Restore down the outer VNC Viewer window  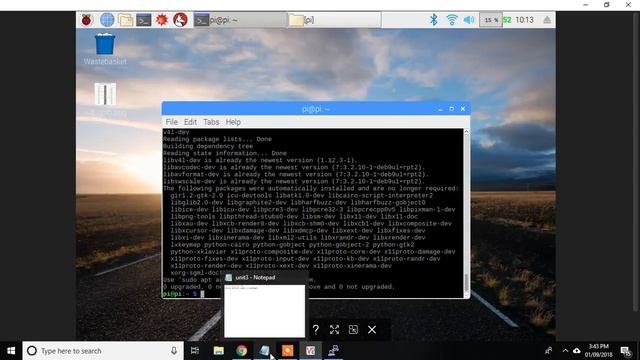tap(607, 5)
